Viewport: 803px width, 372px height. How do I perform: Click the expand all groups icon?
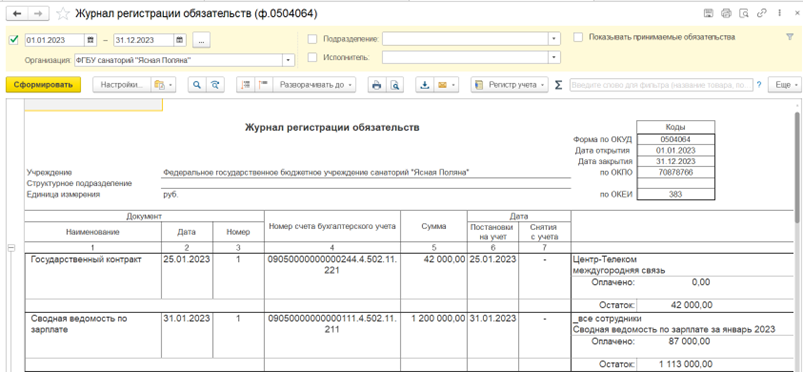click(x=263, y=86)
